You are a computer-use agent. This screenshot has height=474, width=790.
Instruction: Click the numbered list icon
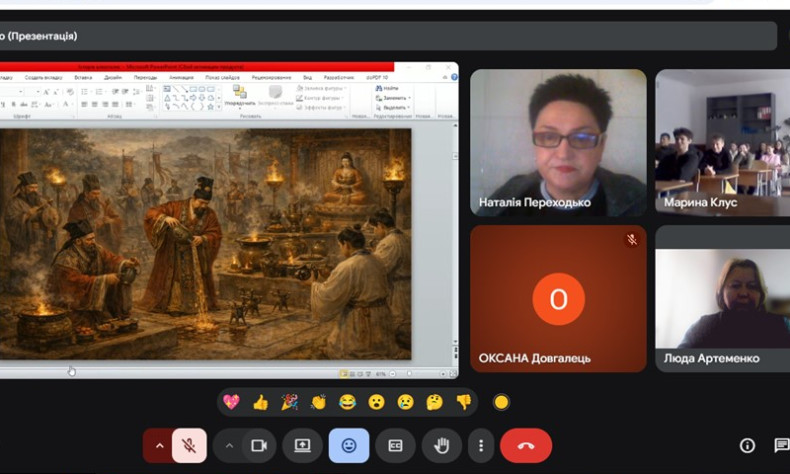coord(99,92)
